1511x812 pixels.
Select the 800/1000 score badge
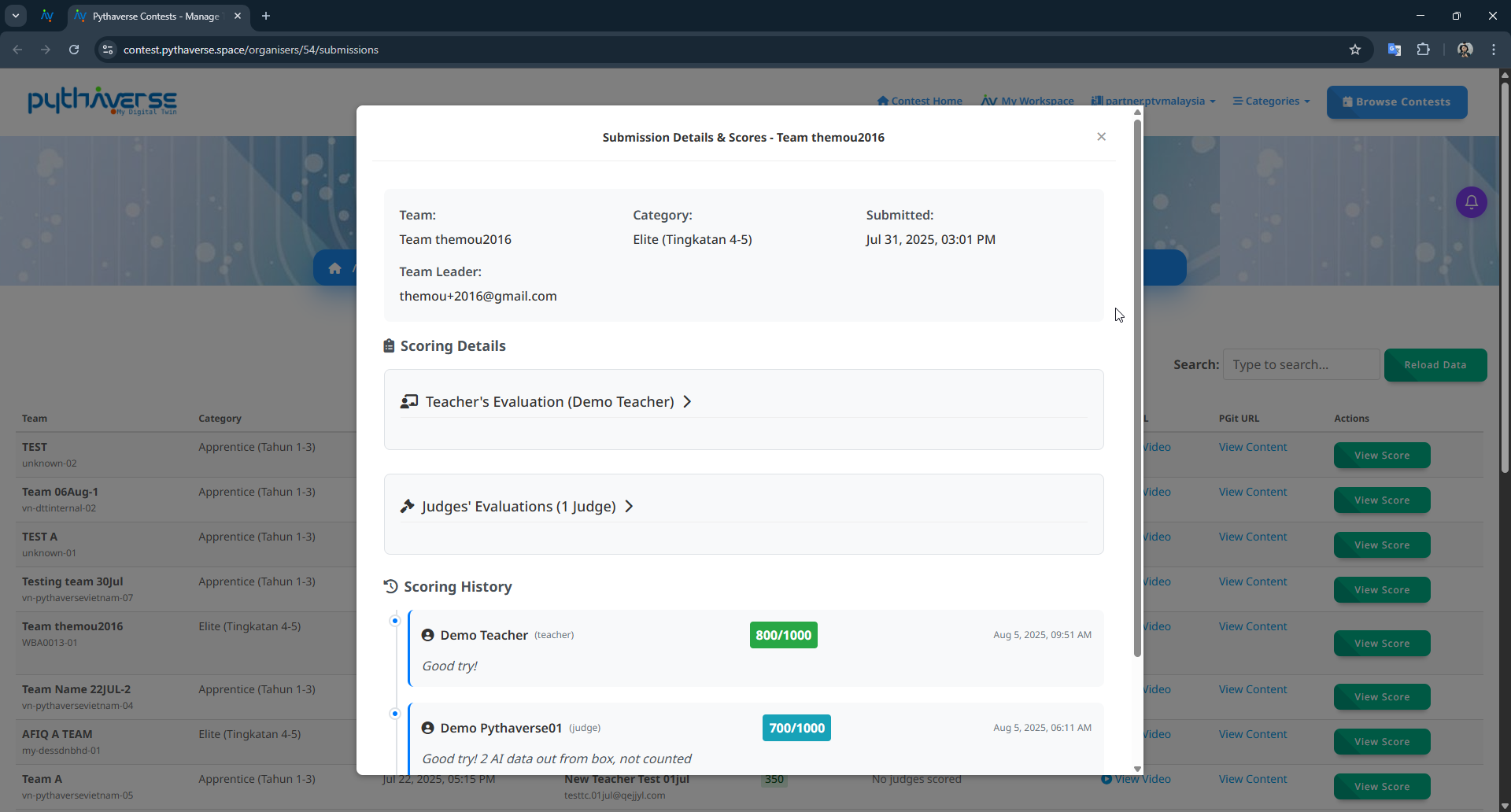click(x=783, y=635)
